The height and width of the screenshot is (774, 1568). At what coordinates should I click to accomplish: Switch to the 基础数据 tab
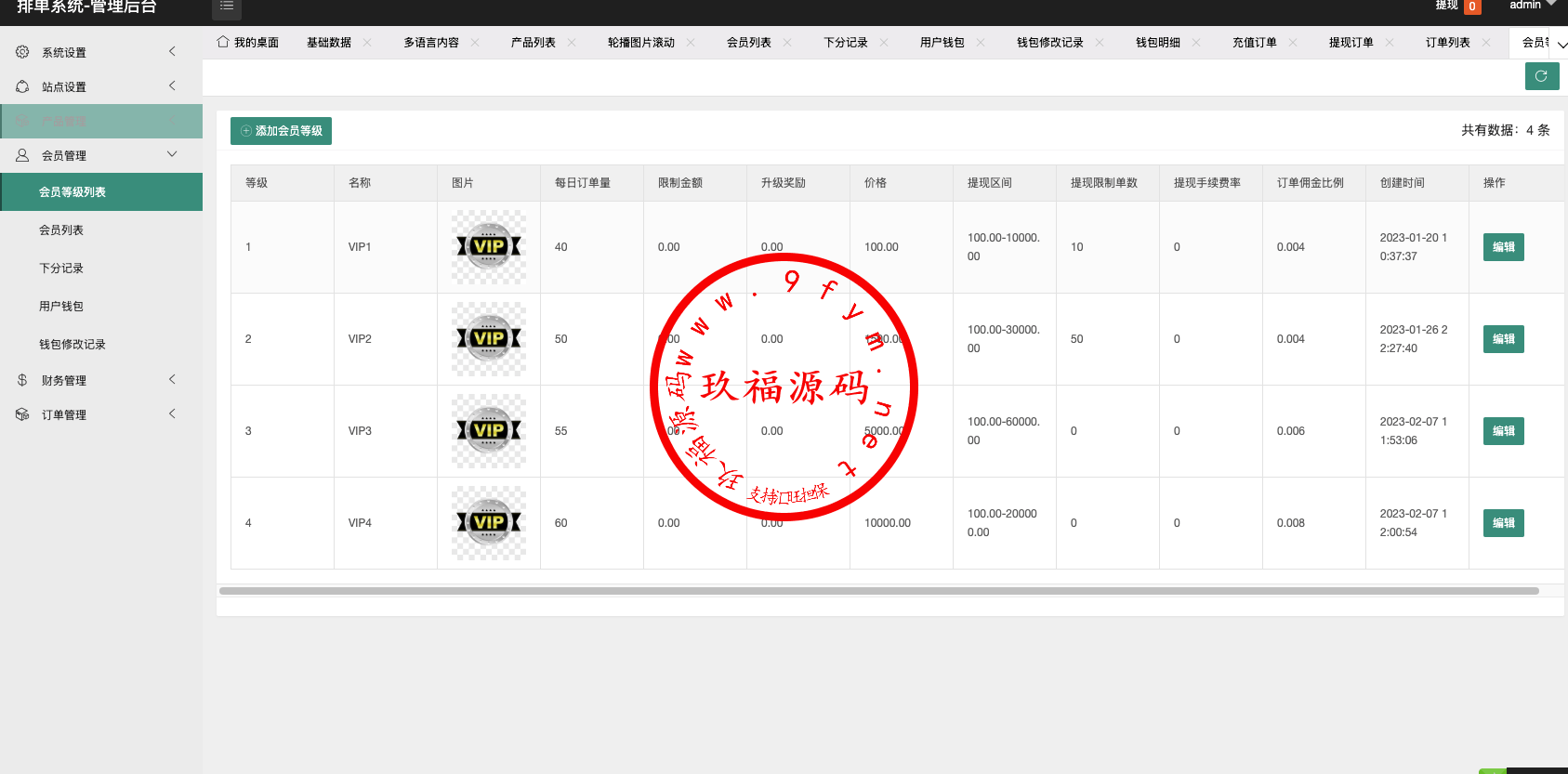[329, 43]
